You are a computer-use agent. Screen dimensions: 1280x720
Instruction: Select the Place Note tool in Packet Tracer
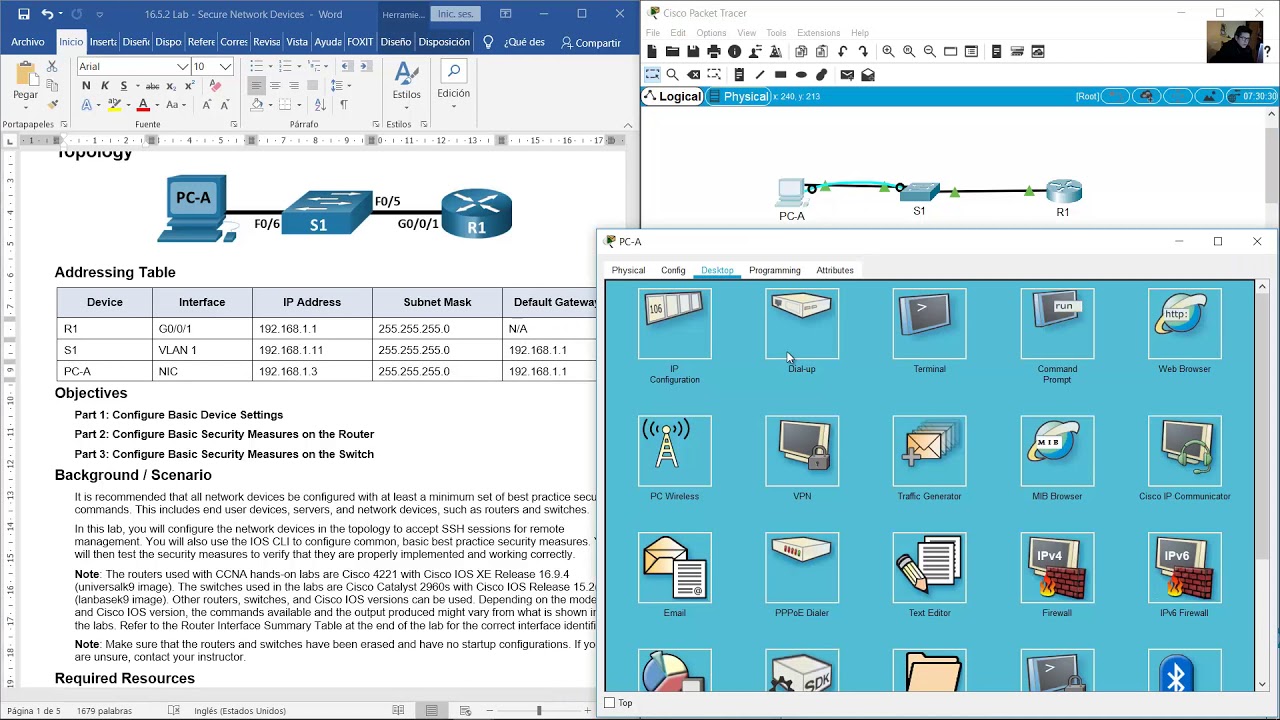(x=739, y=75)
